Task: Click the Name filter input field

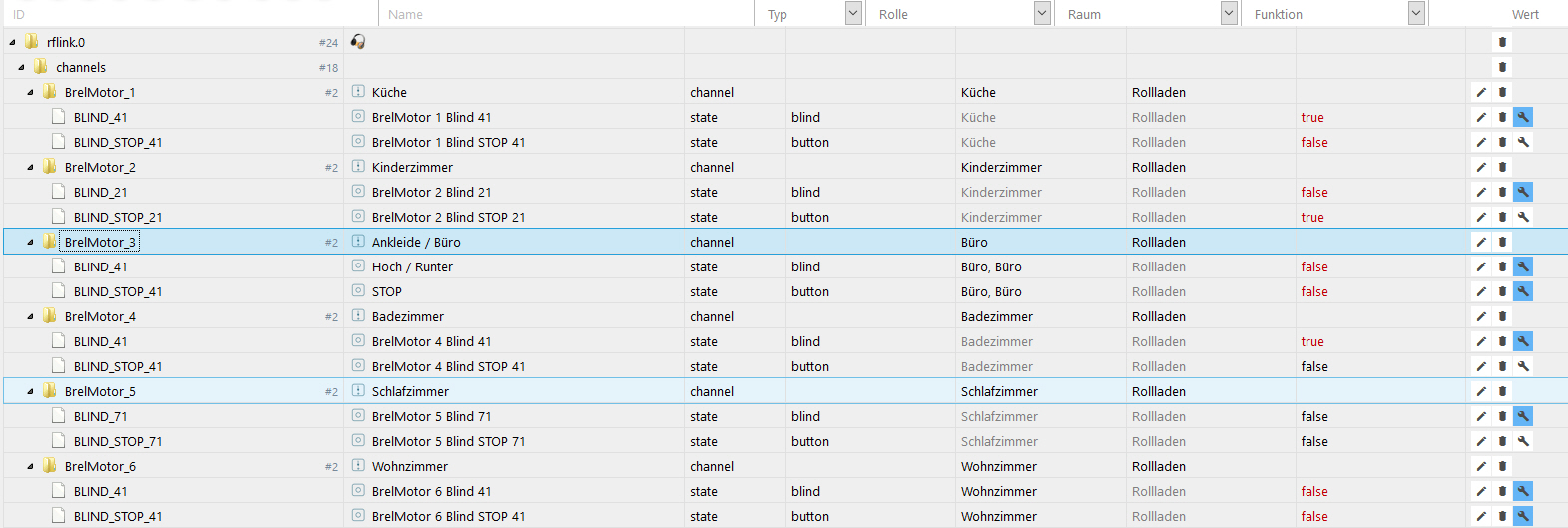Action: pyautogui.click(x=566, y=14)
